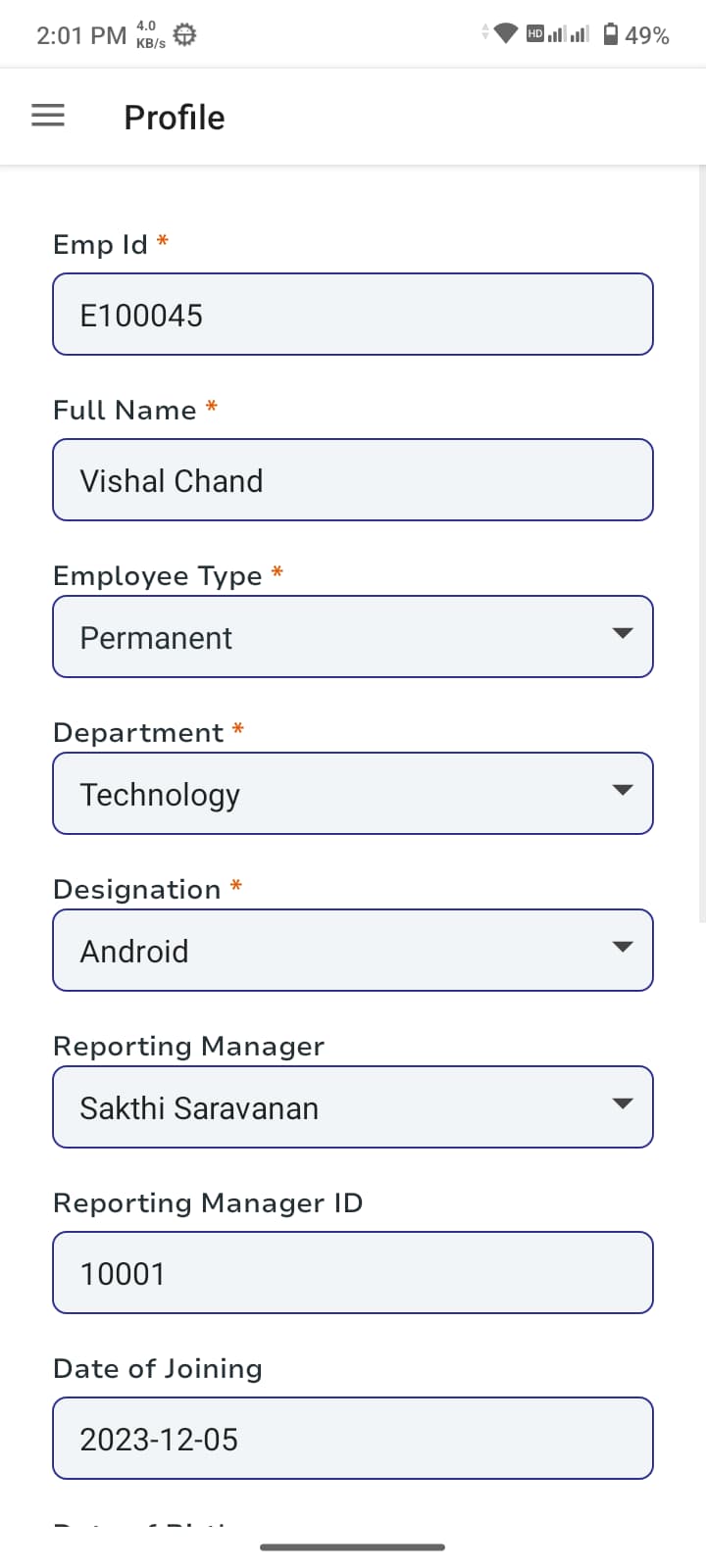This screenshot has height=1568, width=706.
Task: Tap the battery icon in status bar
Action: tap(611, 34)
